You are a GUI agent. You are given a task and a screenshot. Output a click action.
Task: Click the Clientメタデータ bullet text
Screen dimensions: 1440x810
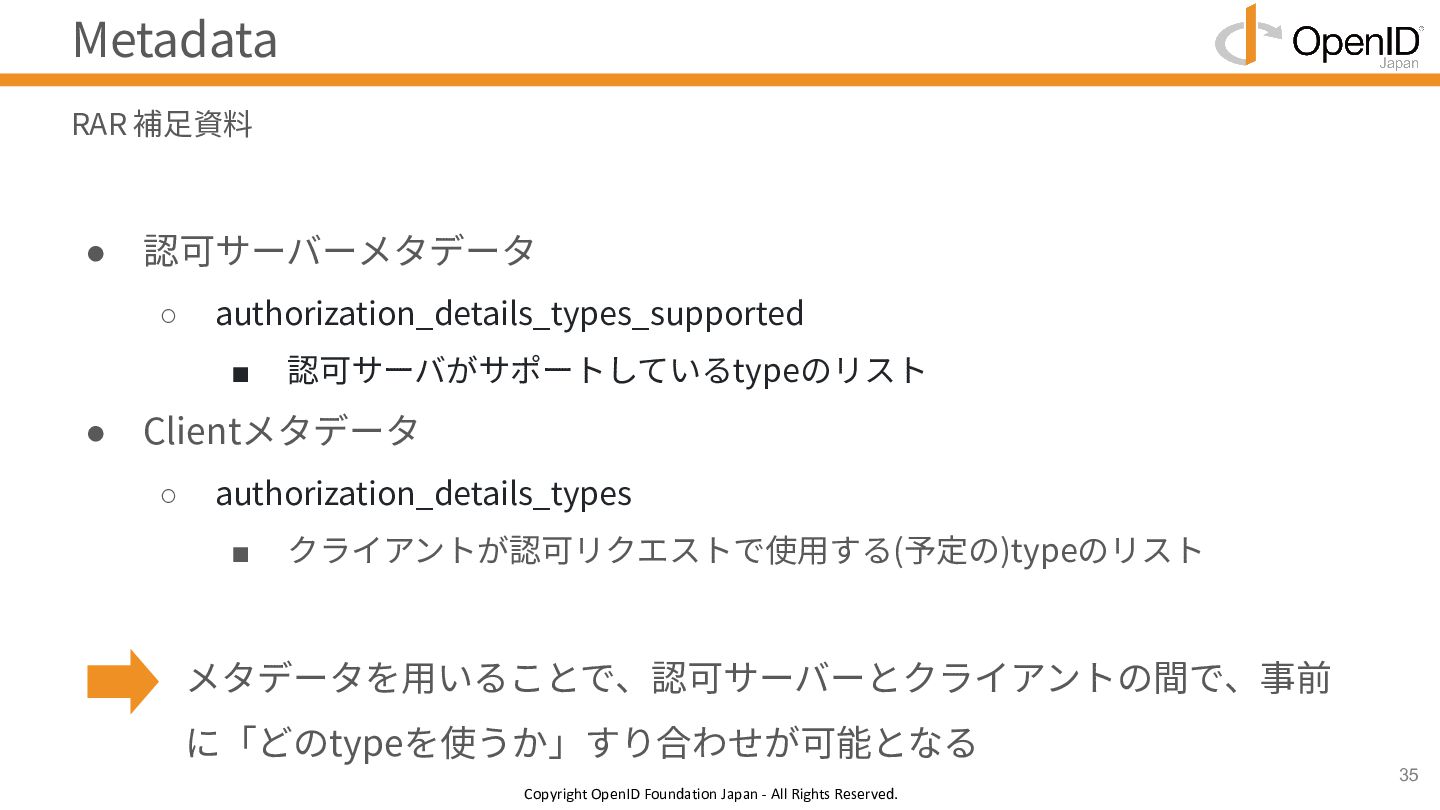281,431
